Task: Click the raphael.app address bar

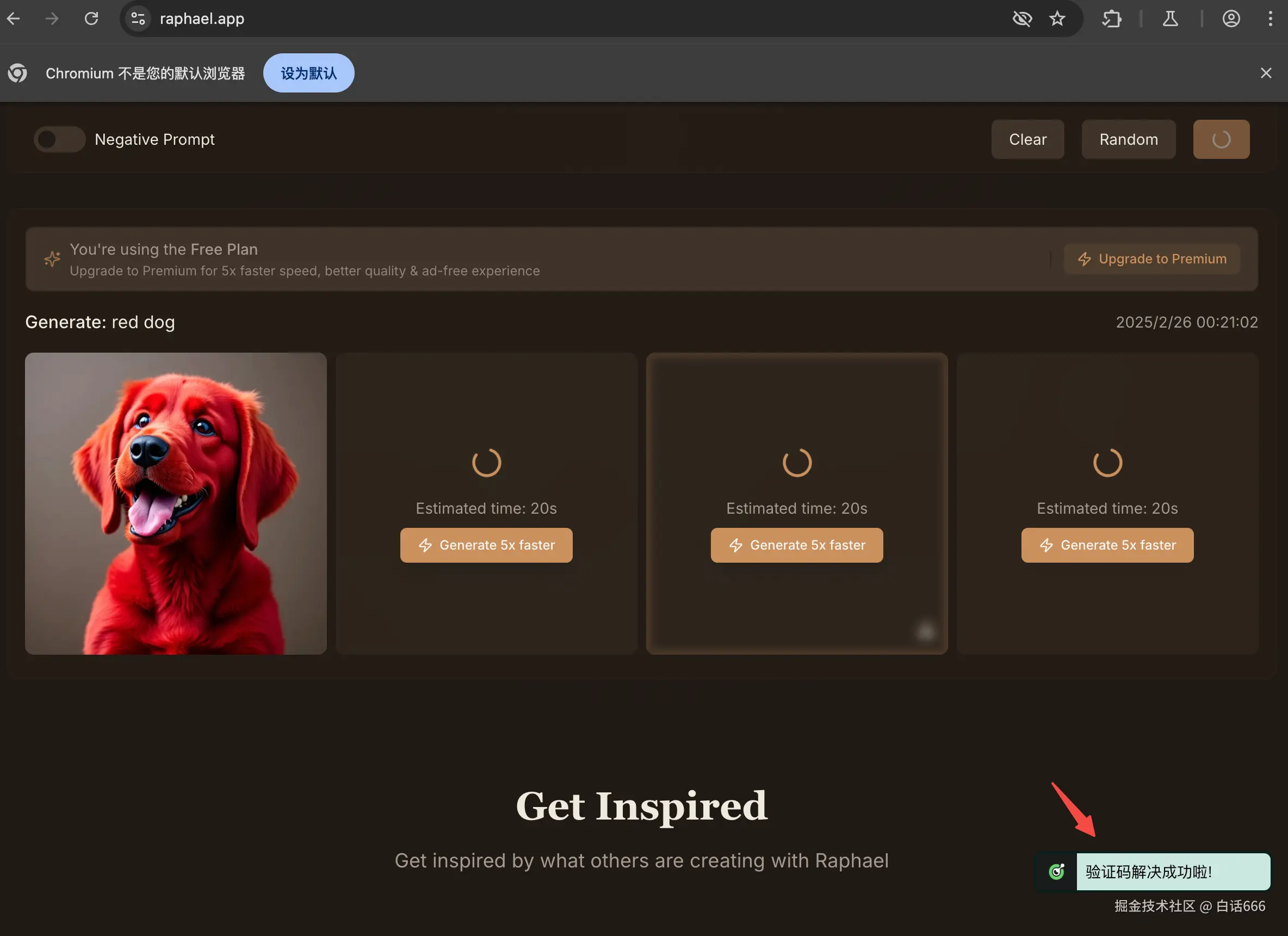Action: tap(511, 19)
